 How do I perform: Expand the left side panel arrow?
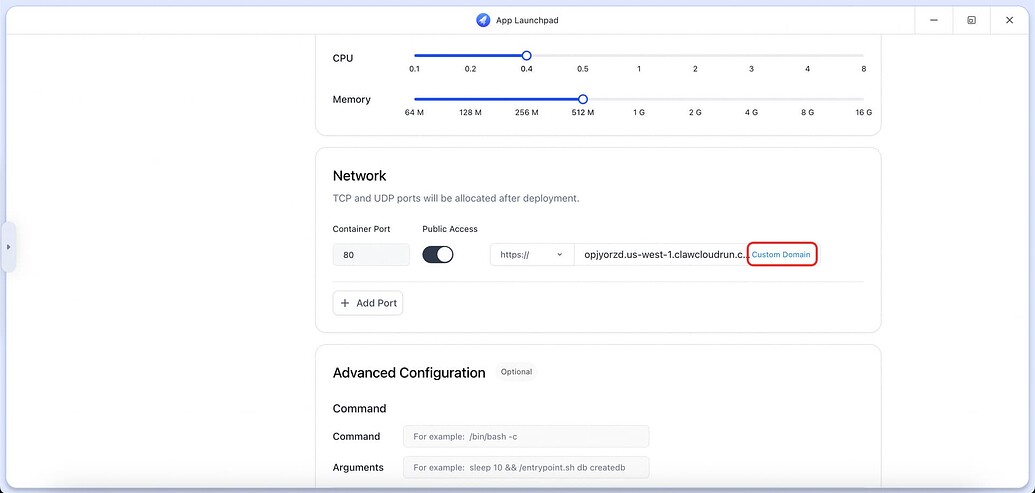[x=9, y=247]
